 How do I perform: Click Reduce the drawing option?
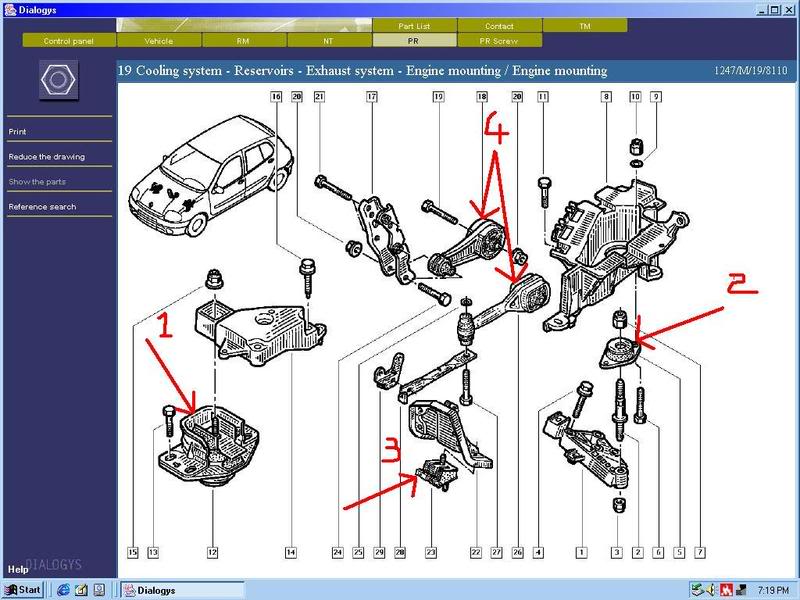tap(46, 157)
